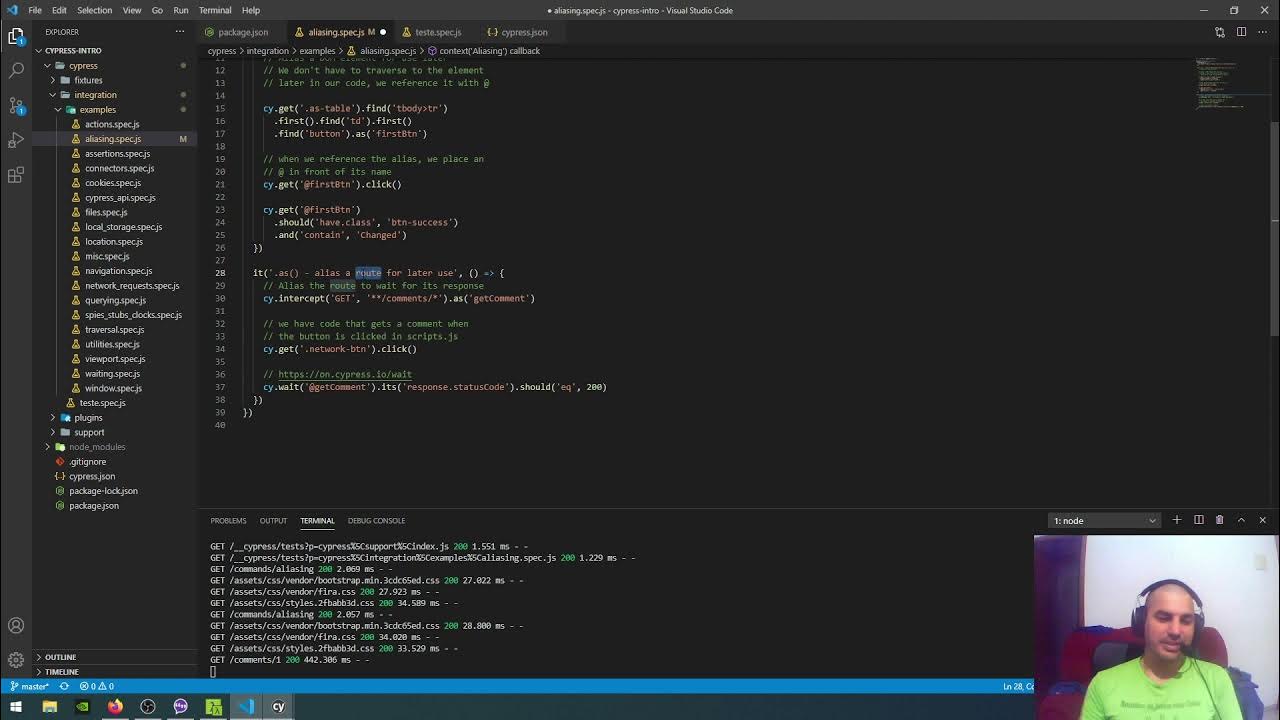
Task: Click the code minimap overview
Action: tap(1220, 85)
